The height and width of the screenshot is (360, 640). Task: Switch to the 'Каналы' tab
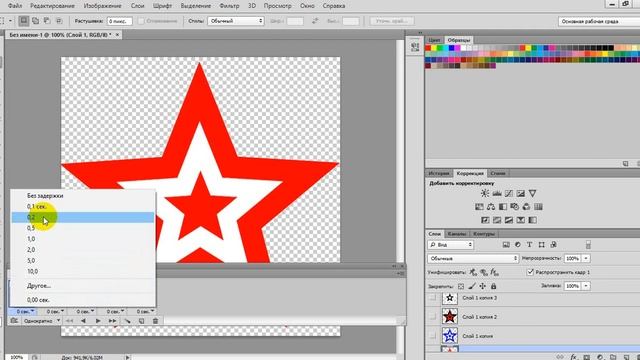pyautogui.click(x=456, y=234)
